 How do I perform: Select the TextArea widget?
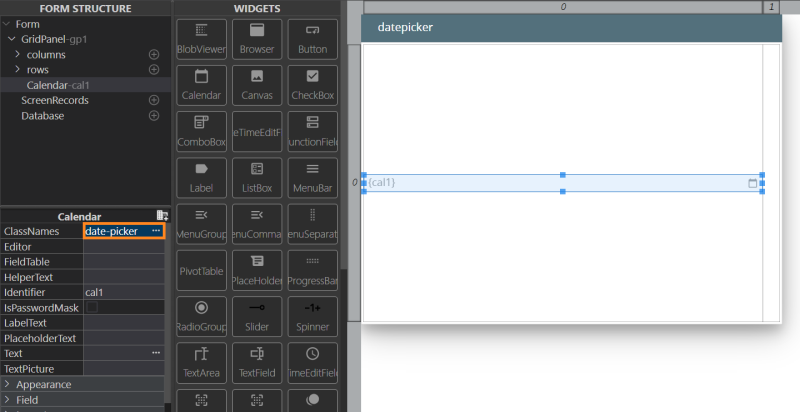click(201, 362)
